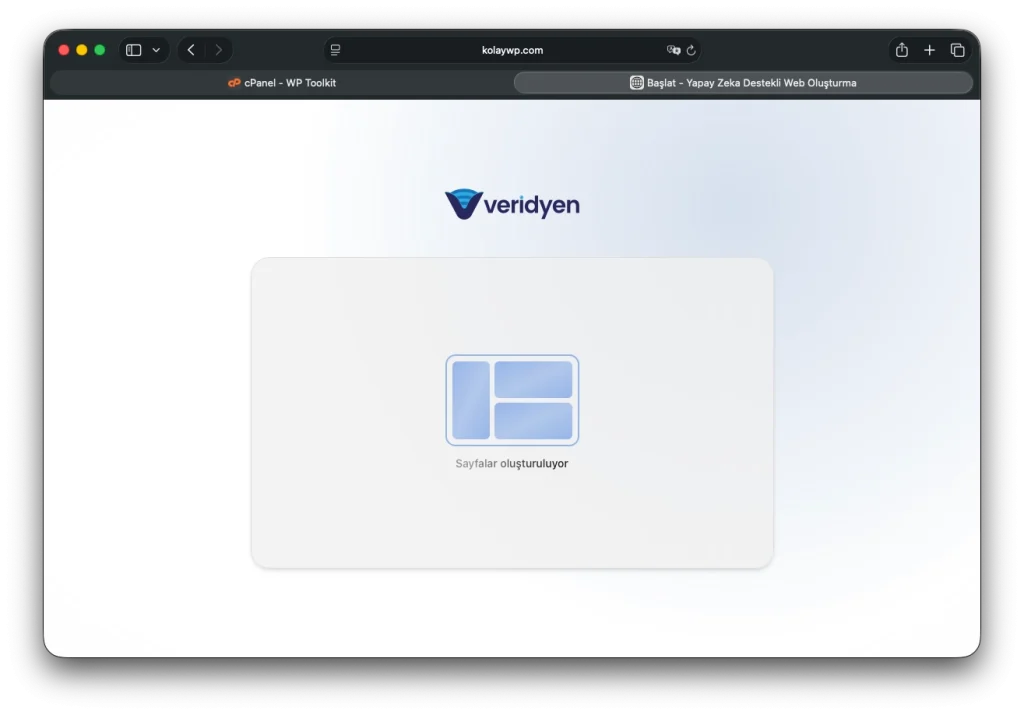
Task: Switch to the cPanel - WP Toolkit tab
Action: pos(281,83)
